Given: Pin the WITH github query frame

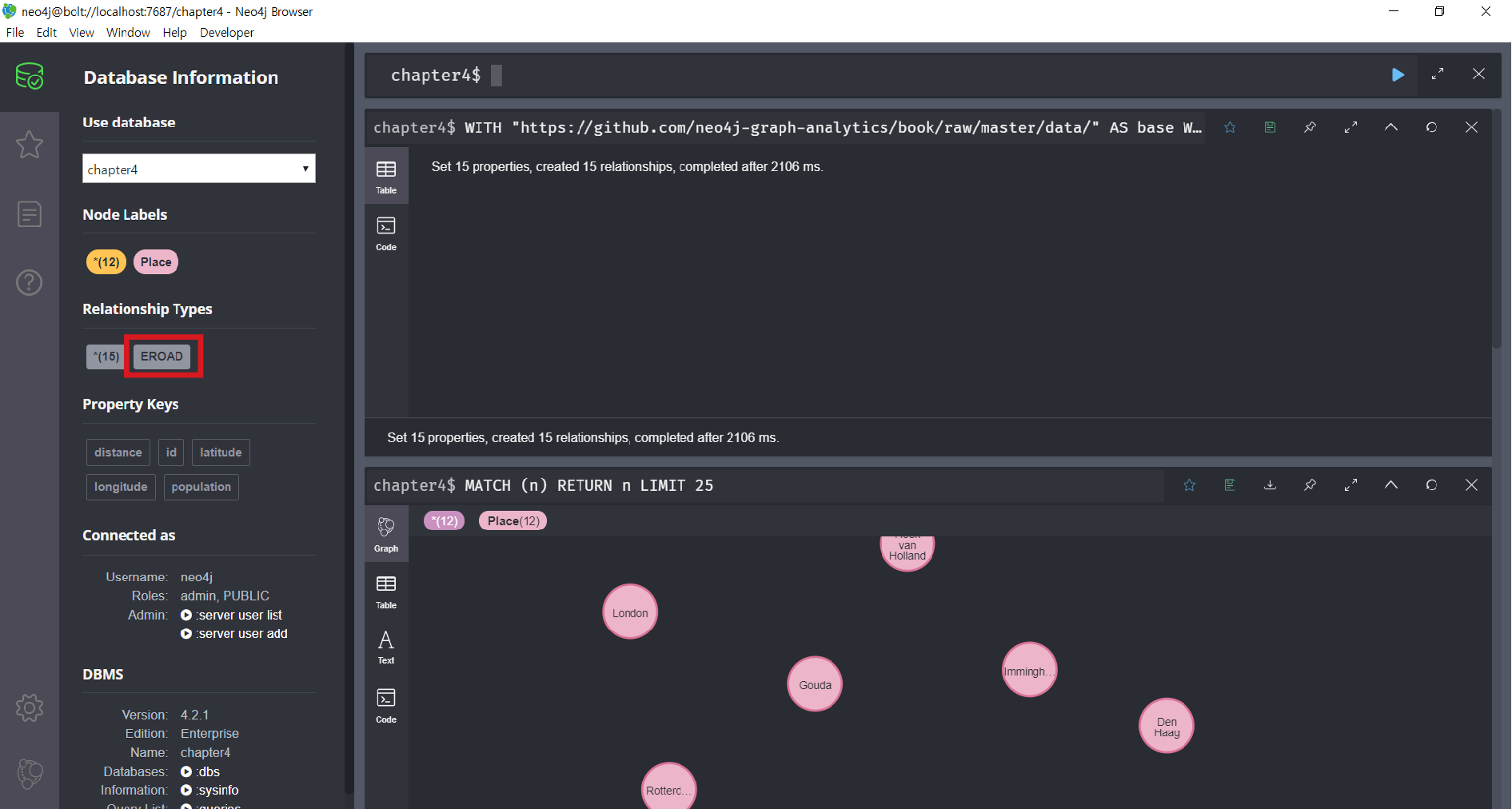Looking at the screenshot, I should [x=1310, y=127].
